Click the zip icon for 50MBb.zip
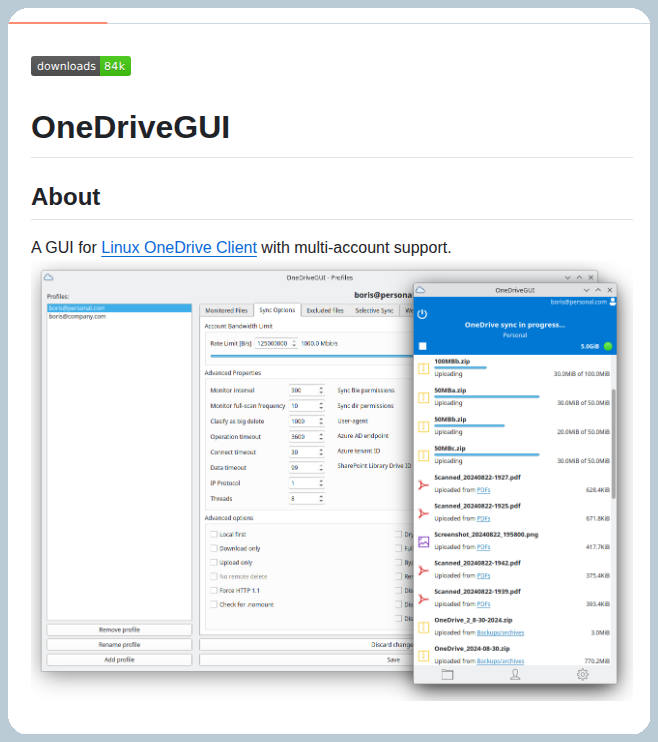The image size is (658, 742). [x=424, y=426]
